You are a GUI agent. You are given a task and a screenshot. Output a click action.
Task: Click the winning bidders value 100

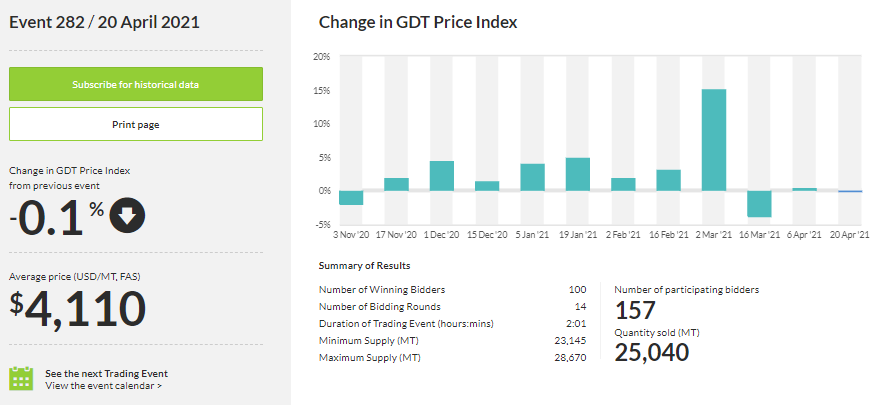(578, 290)
